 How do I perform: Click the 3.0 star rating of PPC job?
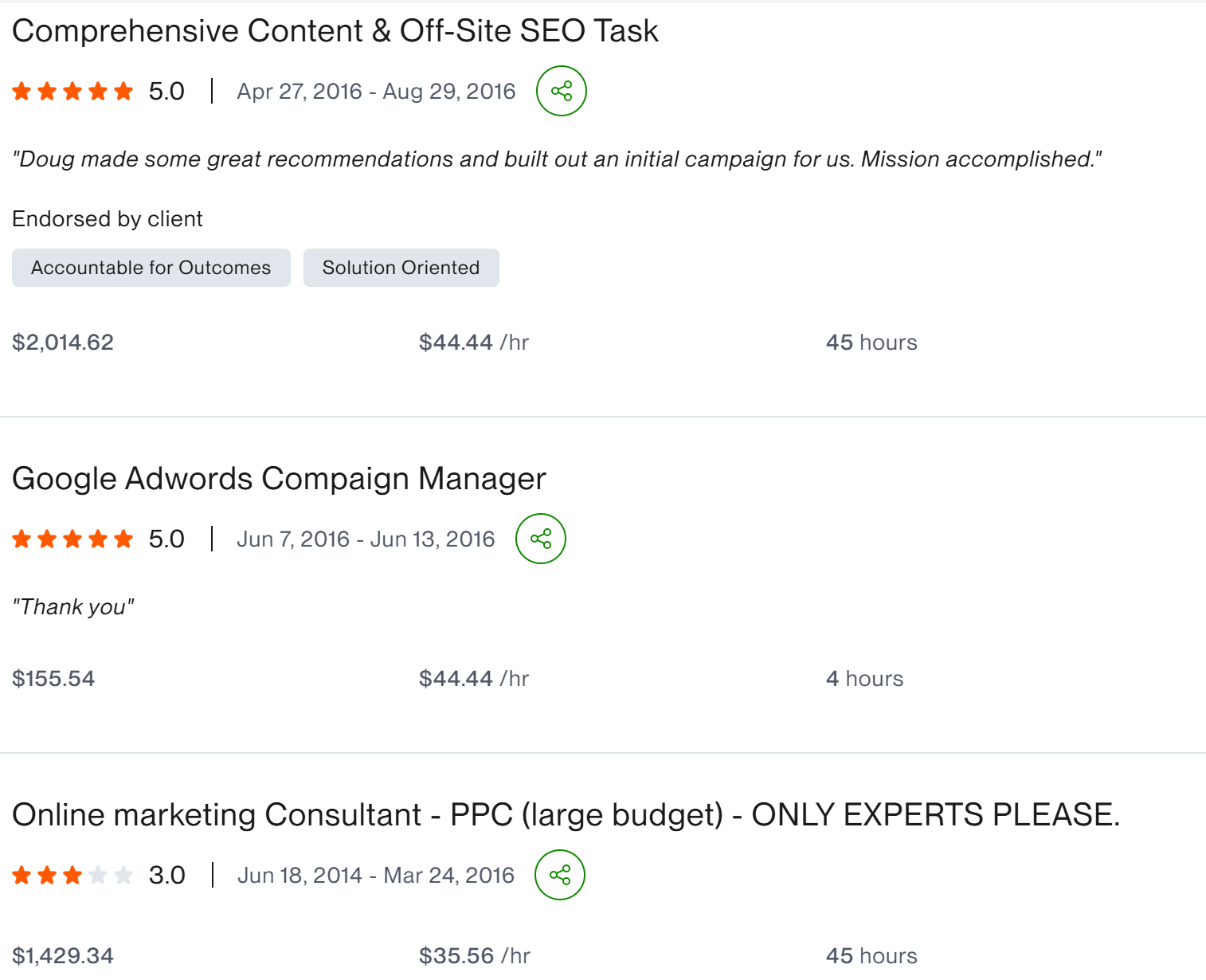99,876
